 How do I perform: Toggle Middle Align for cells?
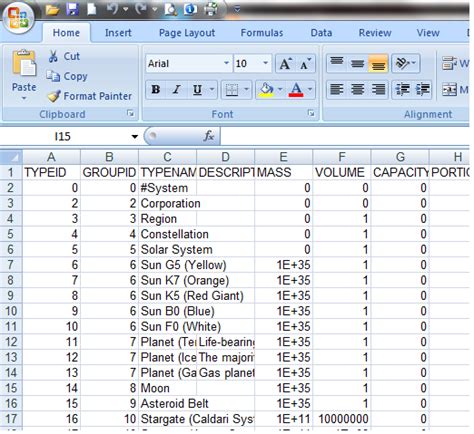pos(357,63)
